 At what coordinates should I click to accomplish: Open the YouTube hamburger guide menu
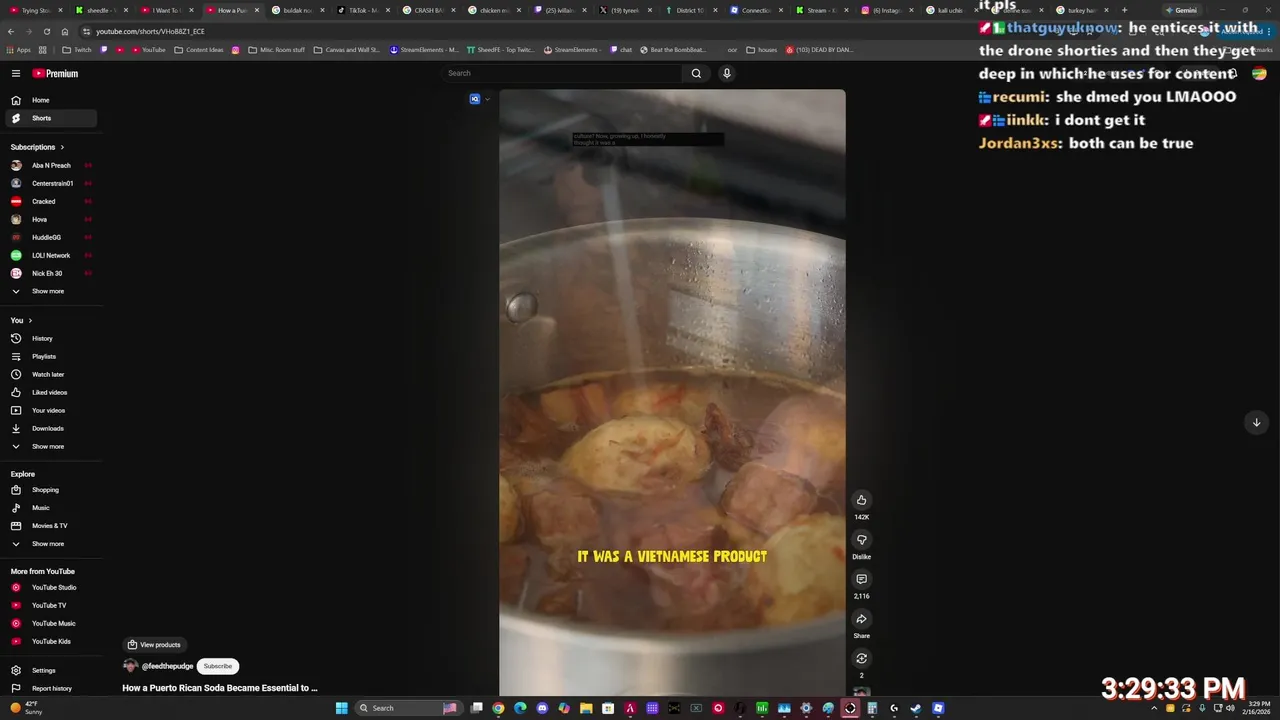[16, 73]
